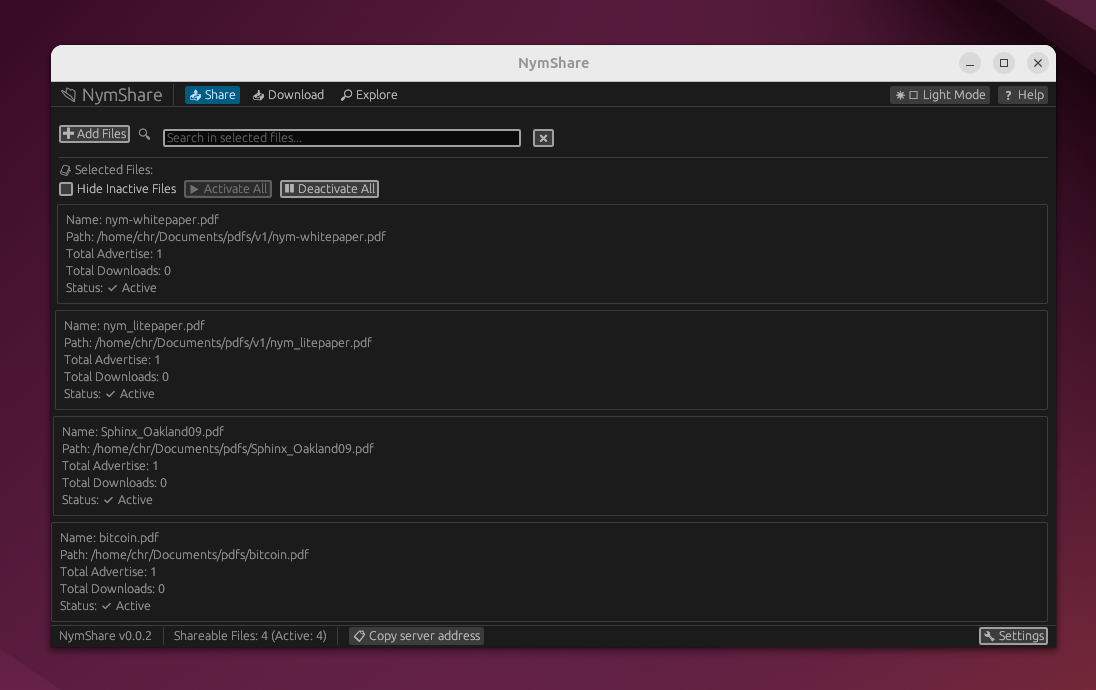
Task: Focus the Search in selected files field
Action: (342, 138)
